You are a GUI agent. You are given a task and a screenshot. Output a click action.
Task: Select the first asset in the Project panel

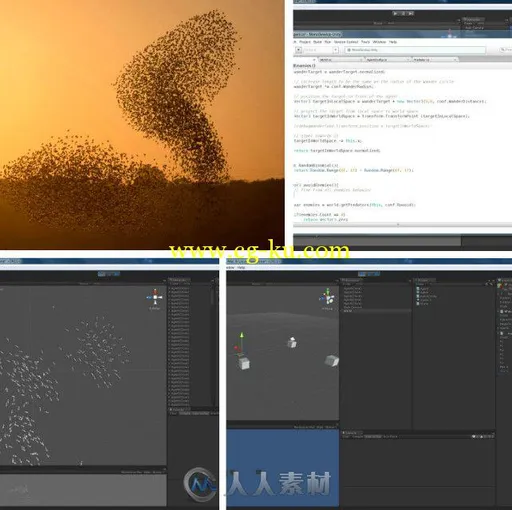point(422,288)
